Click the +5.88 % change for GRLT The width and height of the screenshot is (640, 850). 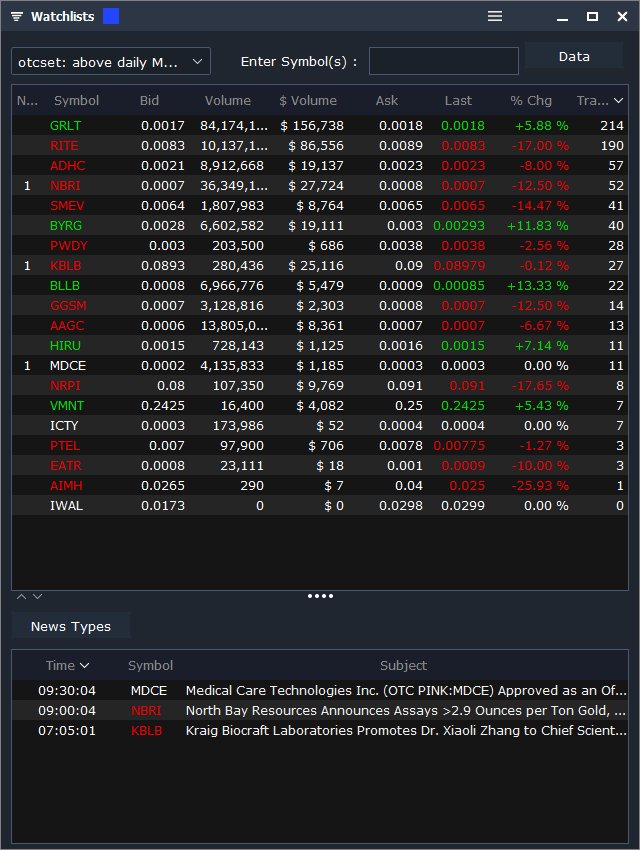coord(541,126)
